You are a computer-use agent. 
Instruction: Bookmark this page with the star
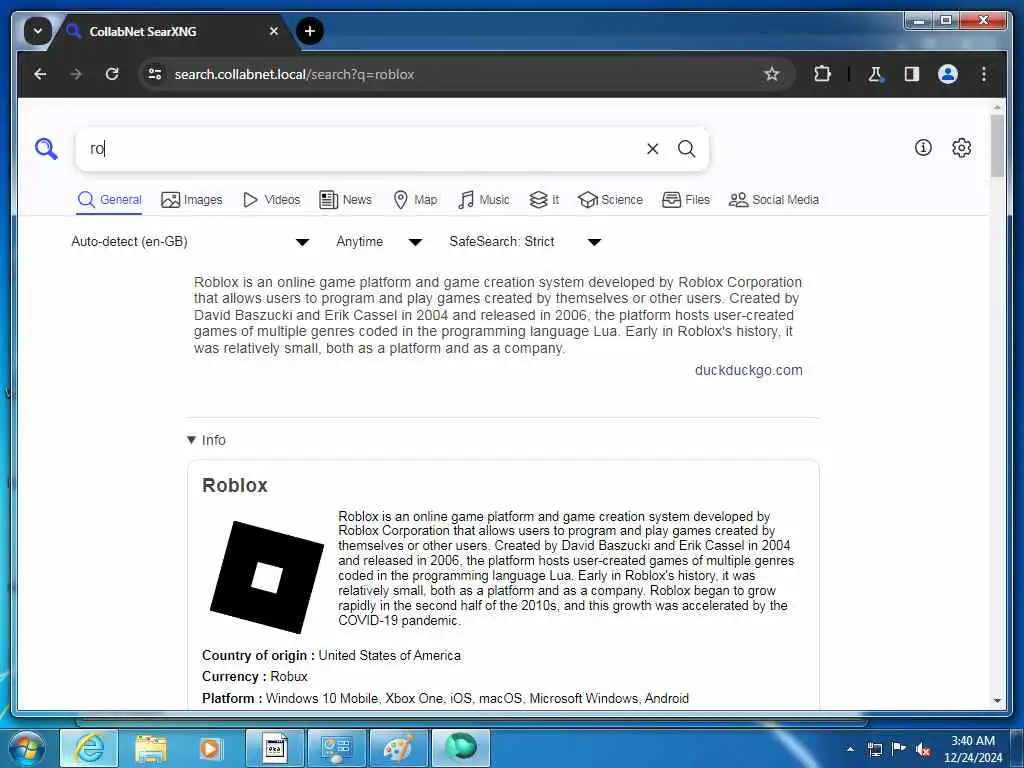772,74
